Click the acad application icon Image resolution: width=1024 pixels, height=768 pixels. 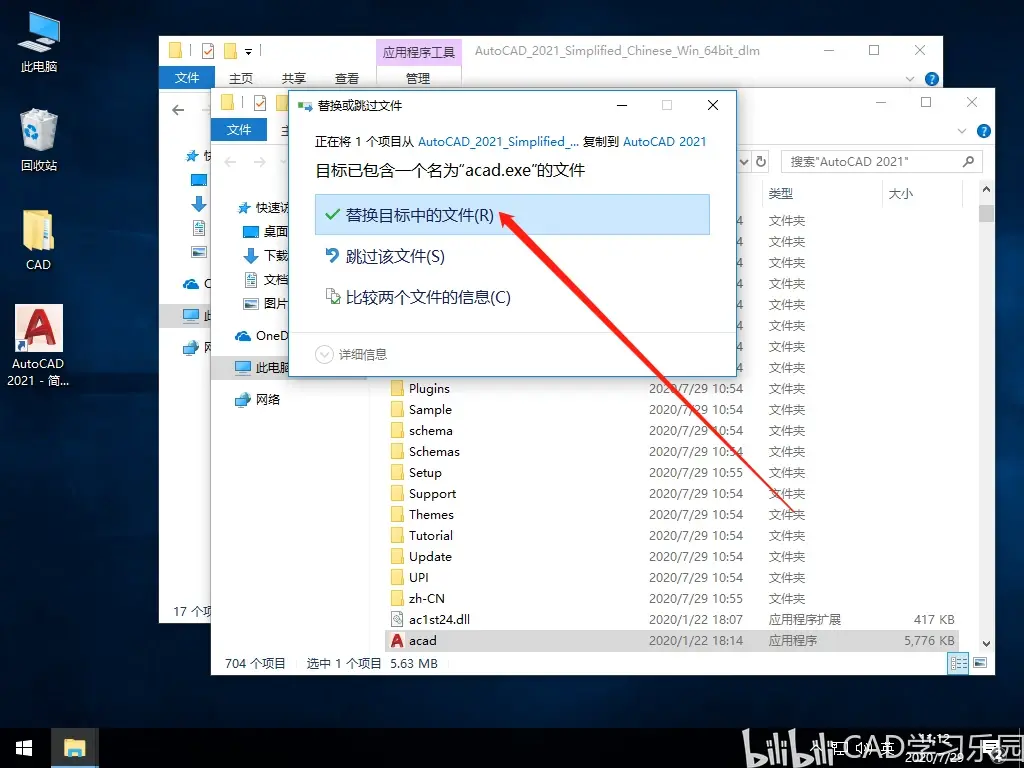[397, 641]
